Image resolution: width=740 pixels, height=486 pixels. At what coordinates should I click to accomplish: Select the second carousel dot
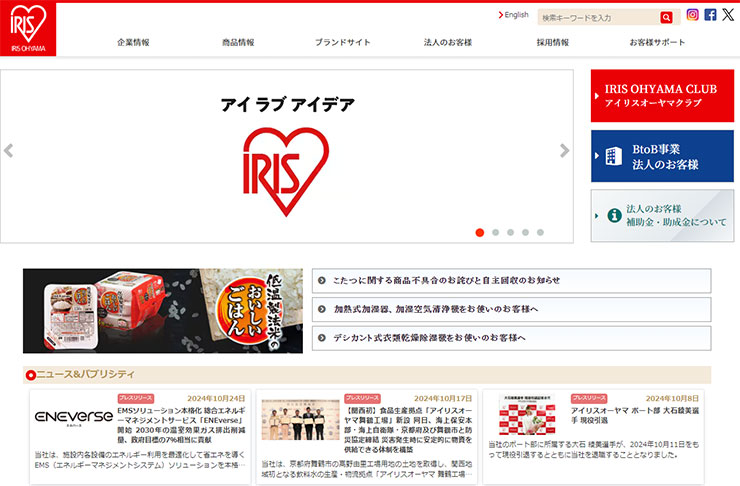click(x=495, y=233)
